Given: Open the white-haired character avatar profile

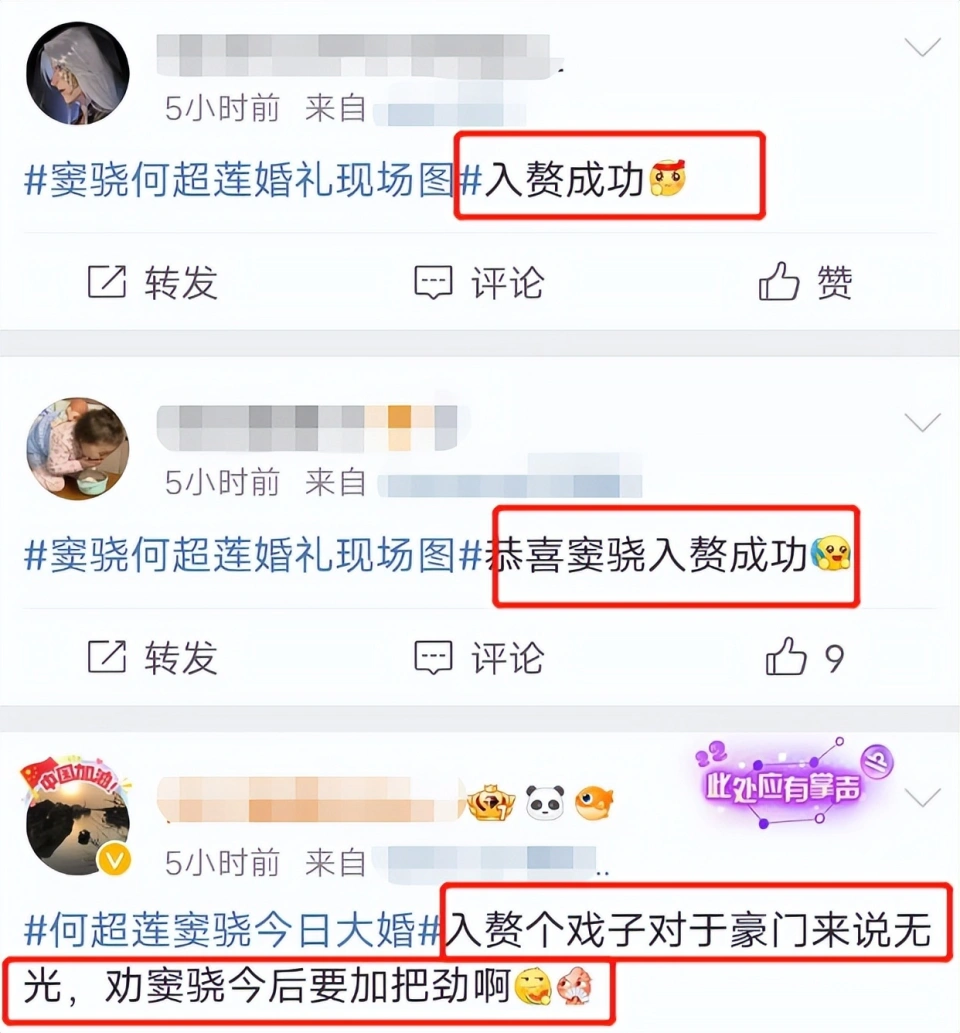Looking at the screenshot, I should [78, 73].
